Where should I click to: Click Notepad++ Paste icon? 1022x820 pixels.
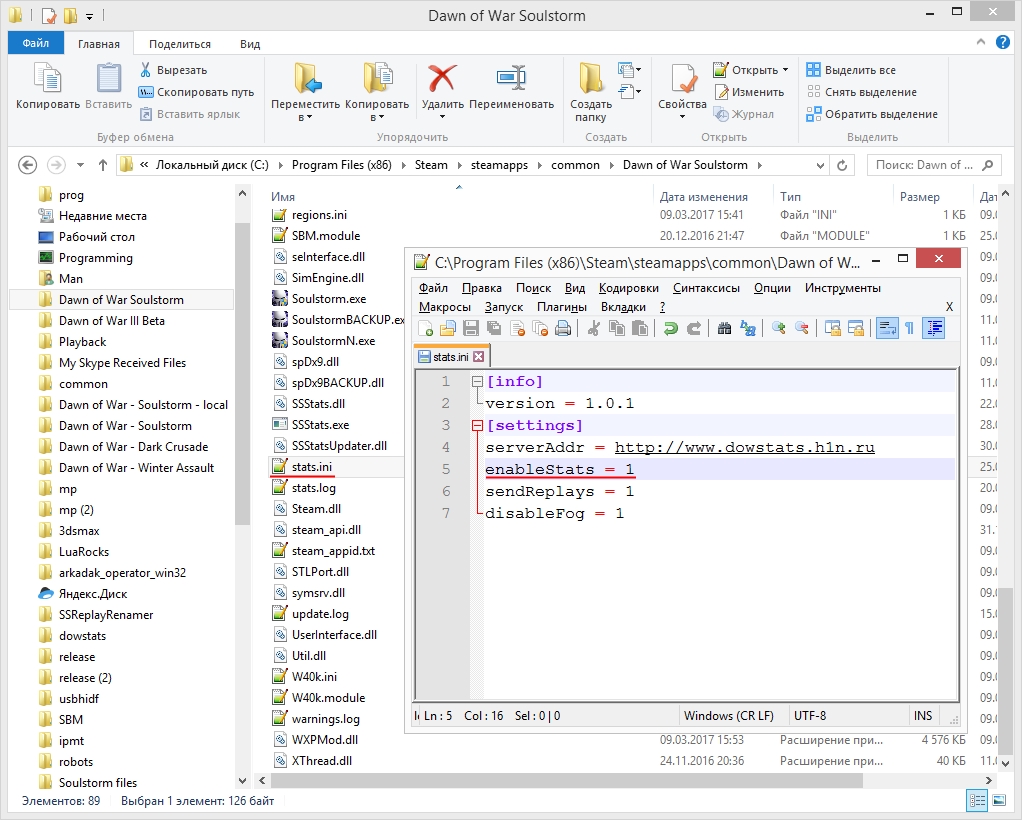pyautogui.click(x=640, y=329)
